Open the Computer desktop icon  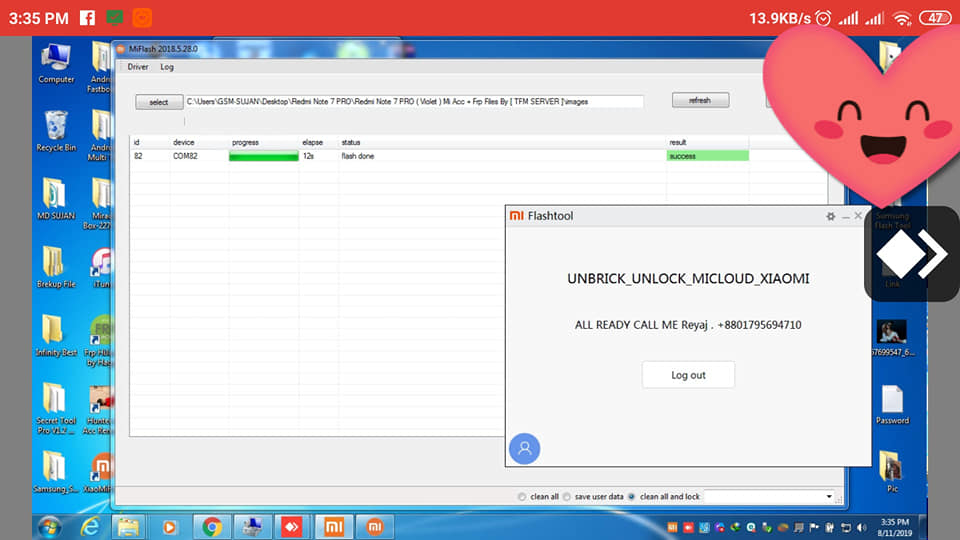[56, 64]
